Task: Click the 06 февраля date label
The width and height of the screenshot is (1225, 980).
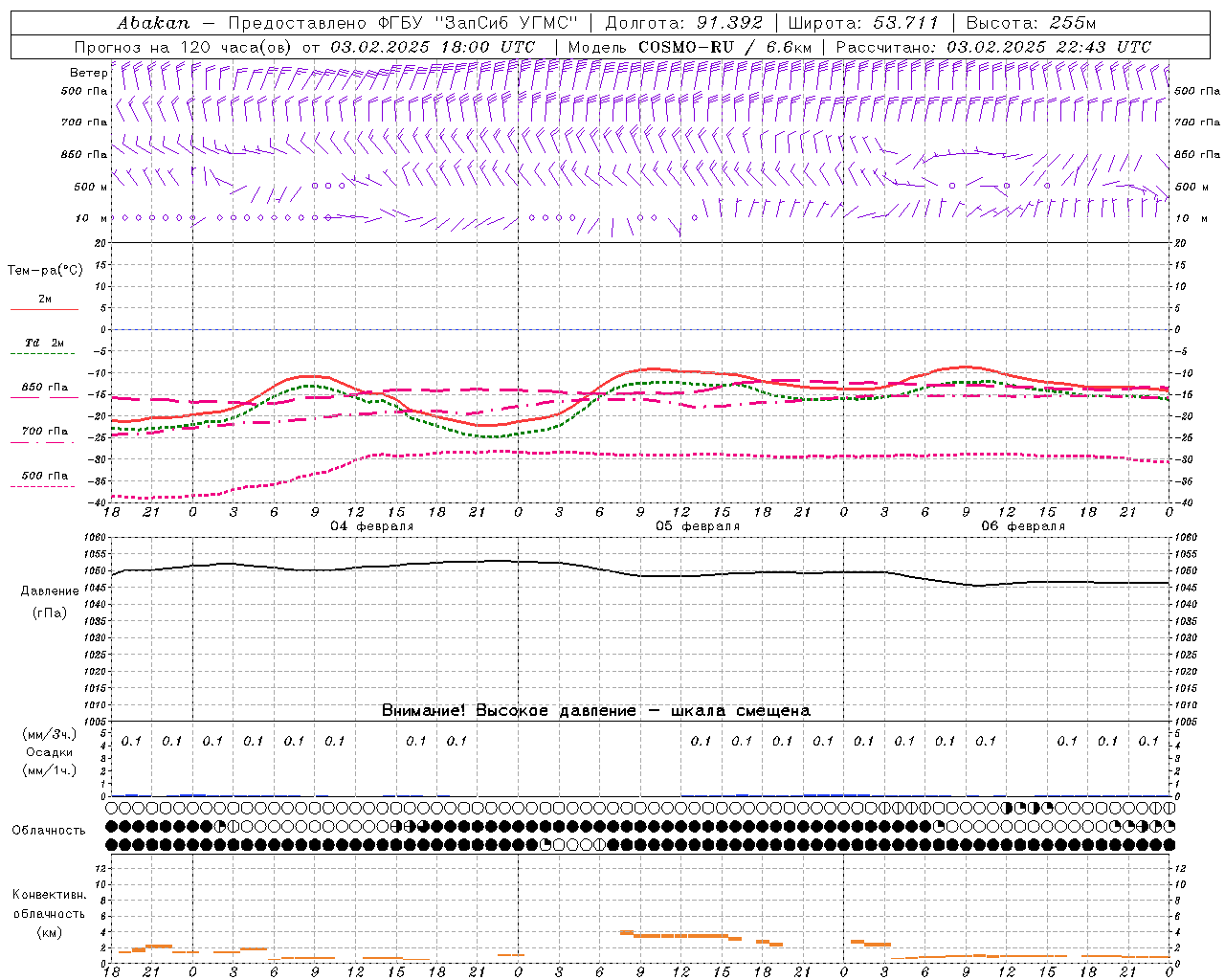Action: [1023, 526]
